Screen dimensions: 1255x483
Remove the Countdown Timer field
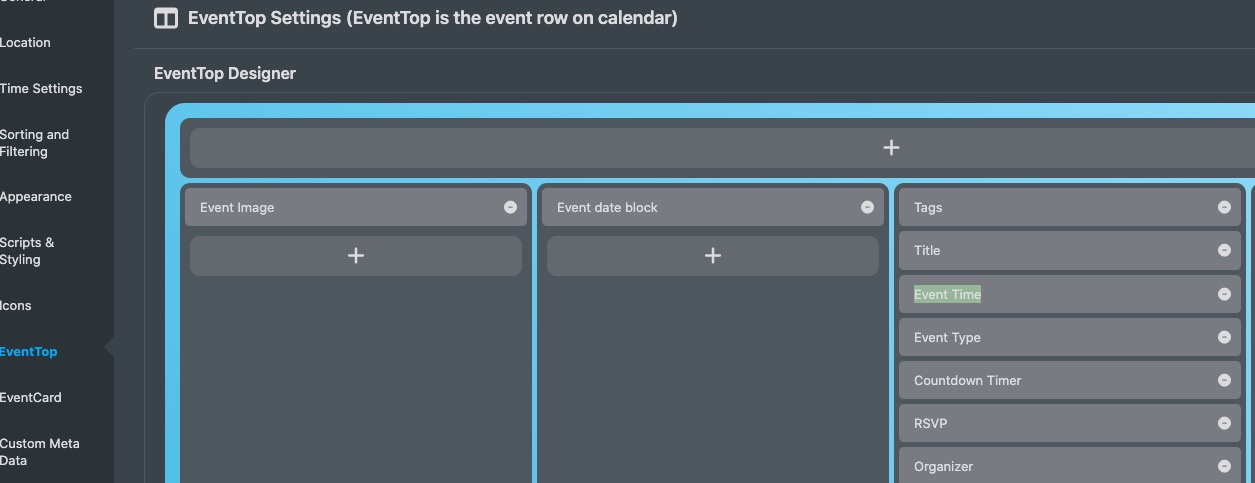point(1224,380)
